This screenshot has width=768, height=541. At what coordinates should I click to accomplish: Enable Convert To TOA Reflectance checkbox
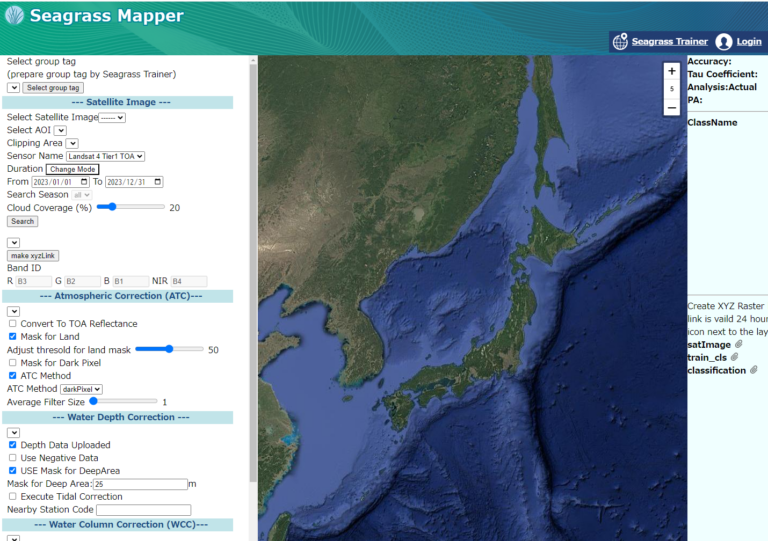[13, 324]
